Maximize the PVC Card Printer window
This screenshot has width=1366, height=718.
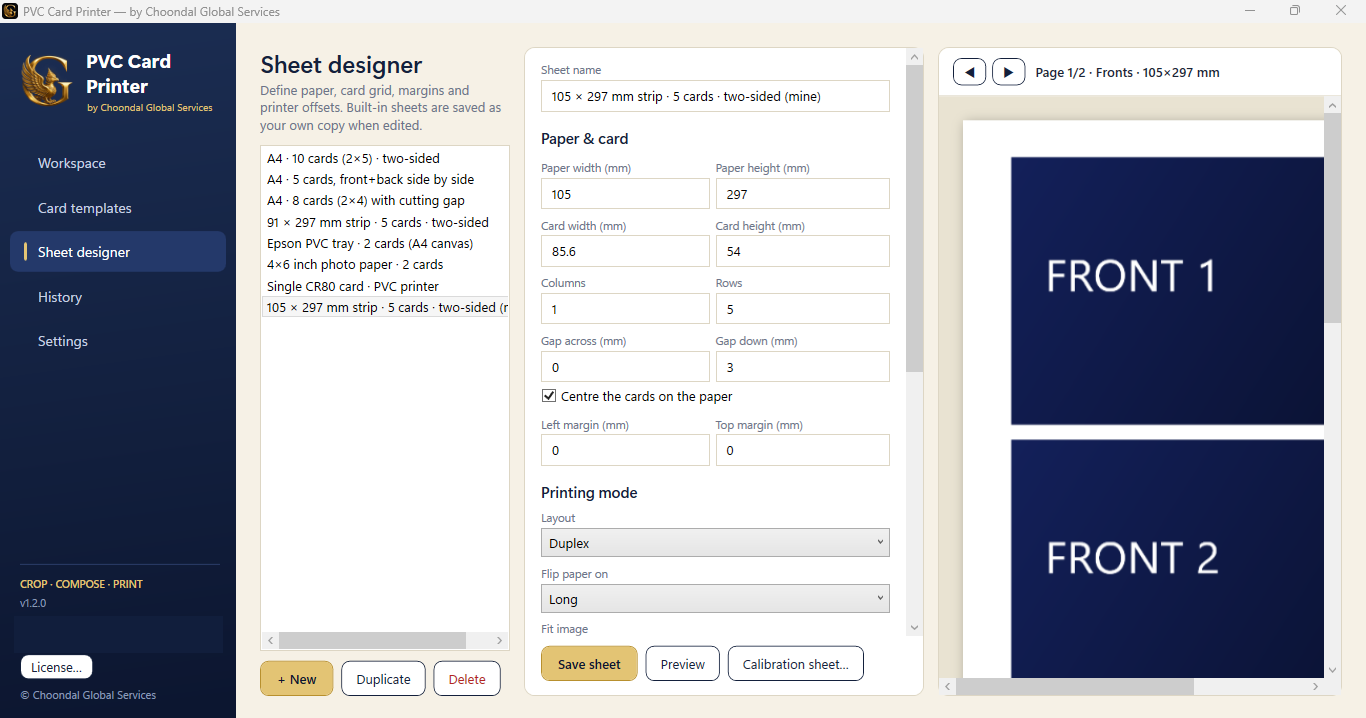tap(1295, 11)
